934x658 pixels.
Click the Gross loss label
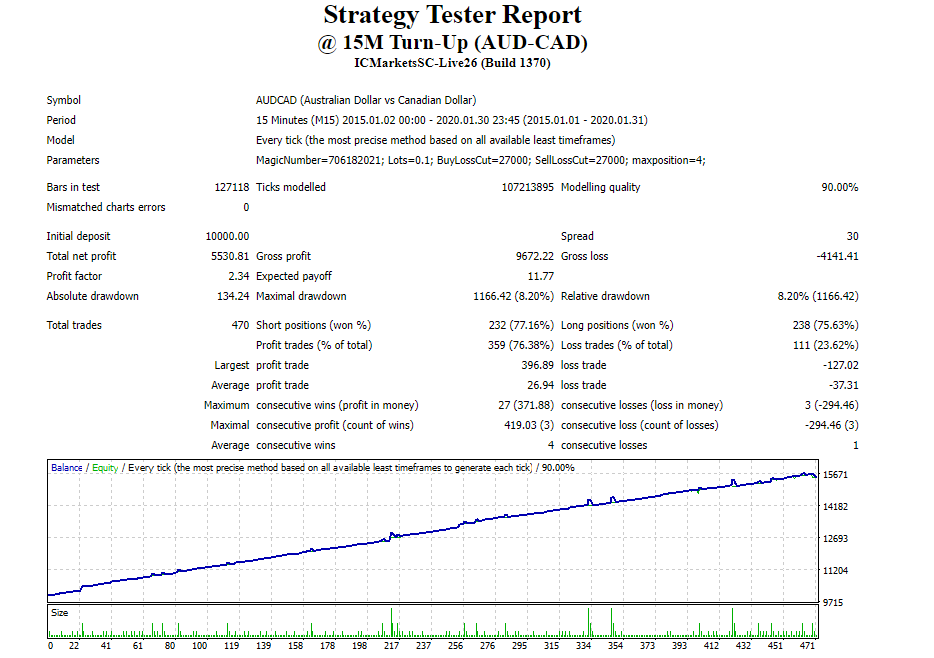(x=584, y=256)
